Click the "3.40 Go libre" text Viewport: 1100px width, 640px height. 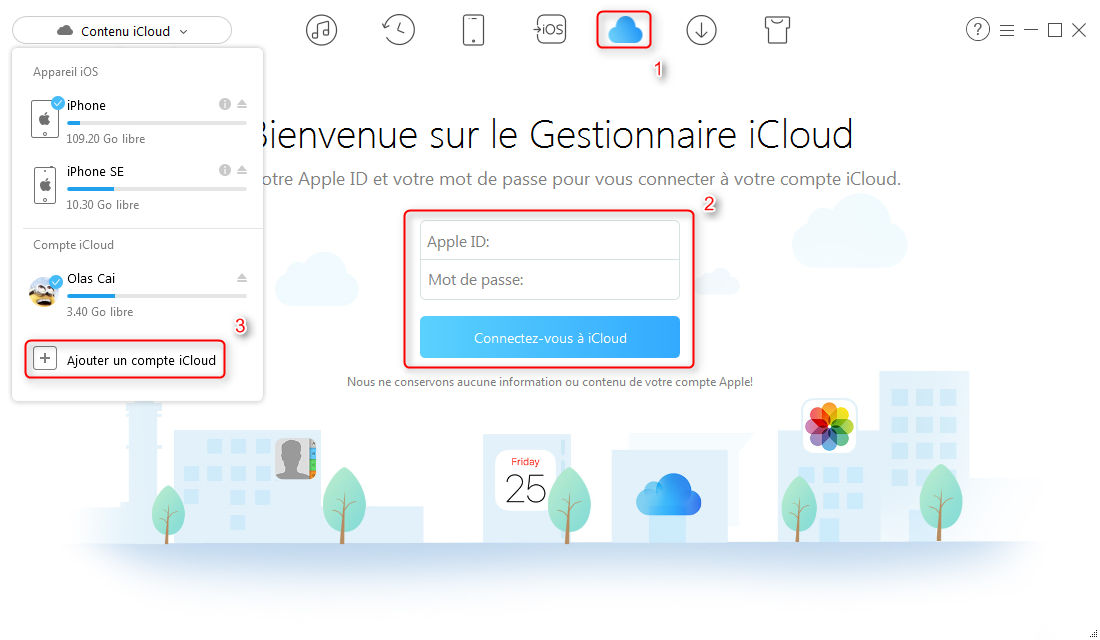click(x=100, y=312)
